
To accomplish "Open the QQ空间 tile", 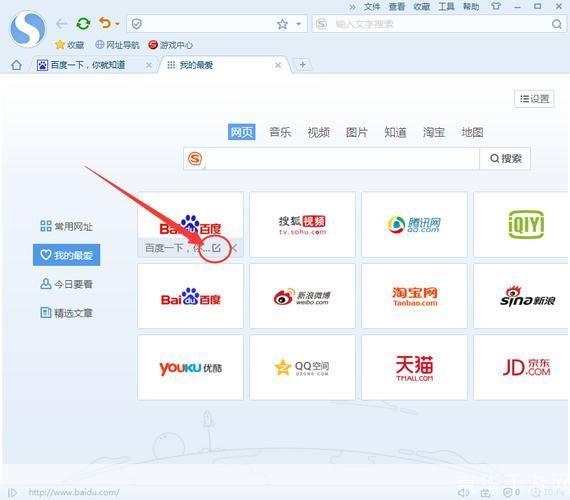I will (x=302, y=368).
